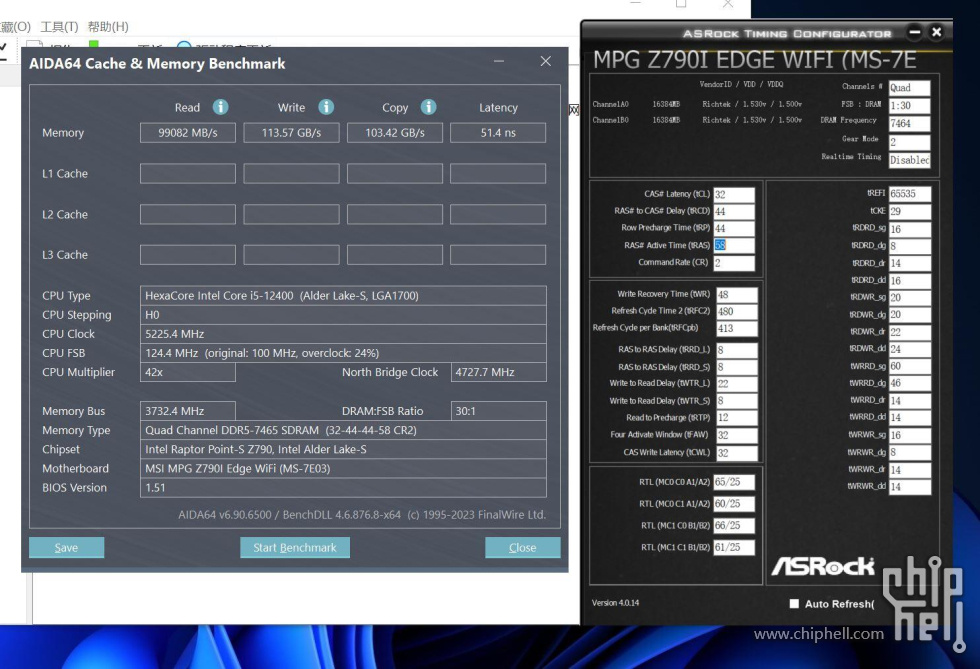980x669 pixels.
Task: Select the Write Recovery Time (tWR) field
Action: (x=737, y=294)
